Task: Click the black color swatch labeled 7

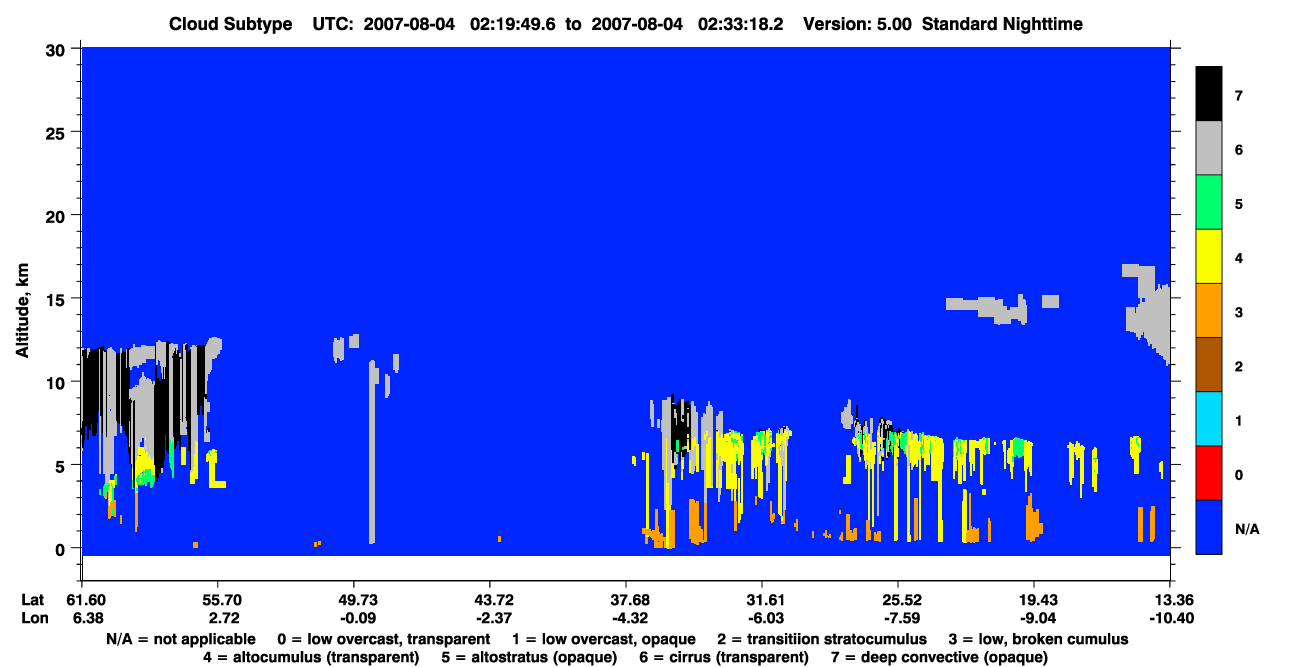Action: 1209,94
